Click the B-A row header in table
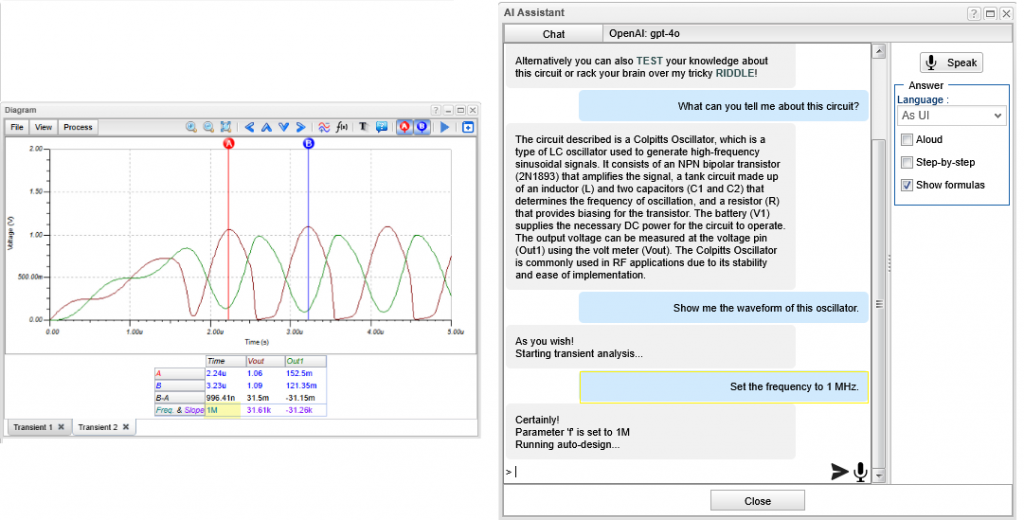 pyautogui.click(x=180, y=398)
